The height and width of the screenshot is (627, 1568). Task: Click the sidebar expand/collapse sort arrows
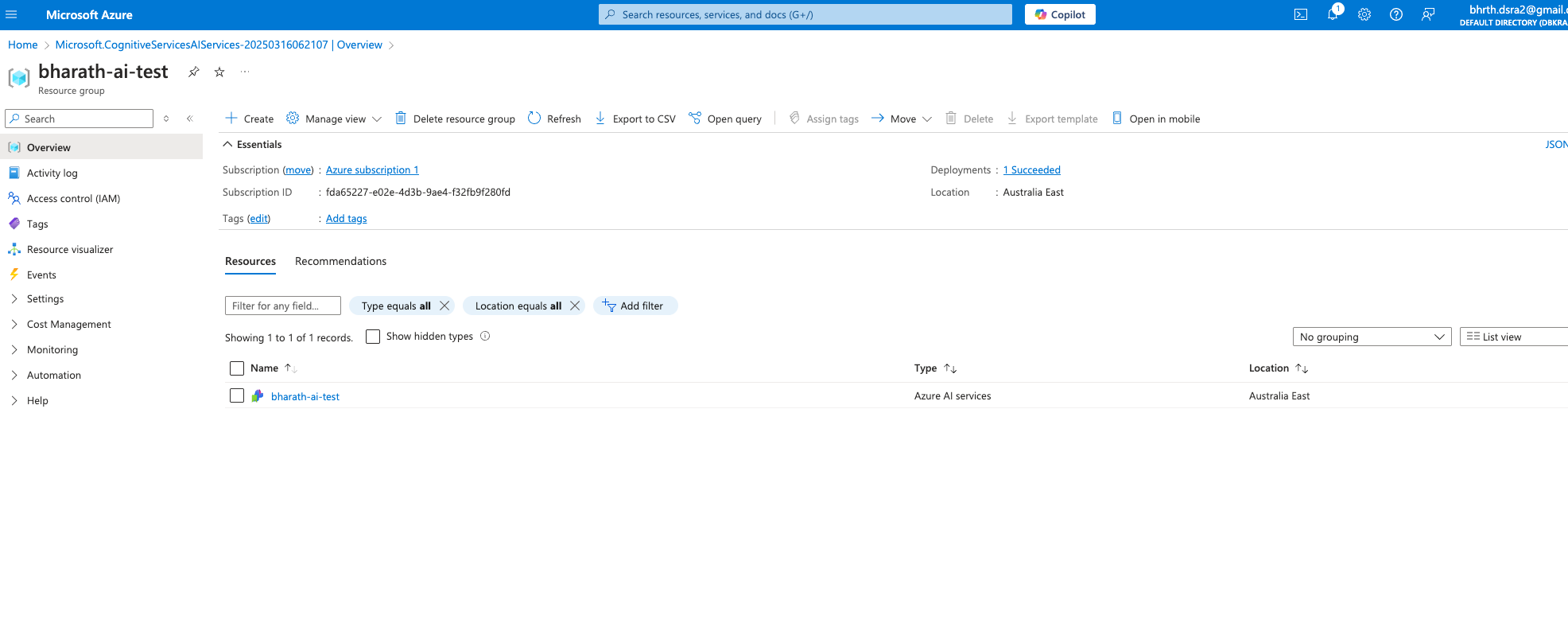[x=166, y=119]
